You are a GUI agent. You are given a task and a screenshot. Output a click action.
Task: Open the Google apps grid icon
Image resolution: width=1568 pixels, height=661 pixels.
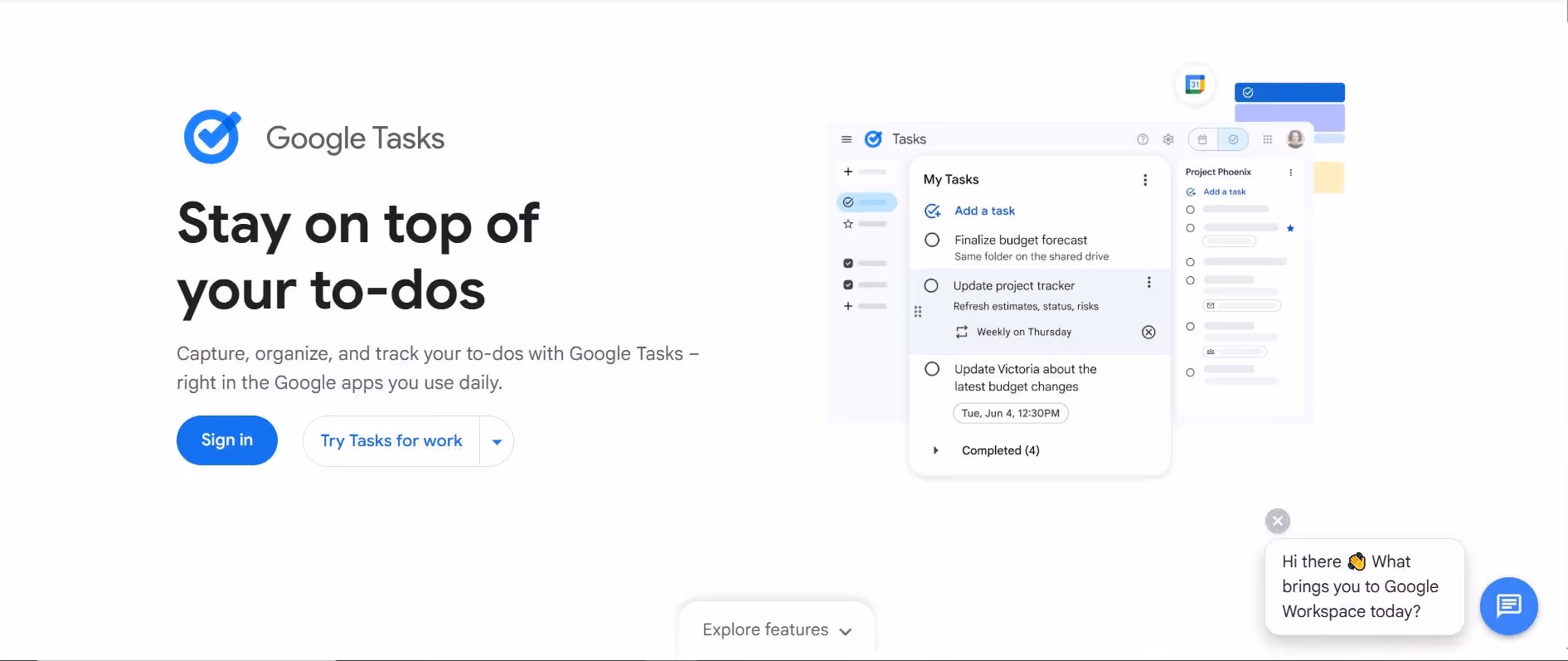coord(1267,139)
